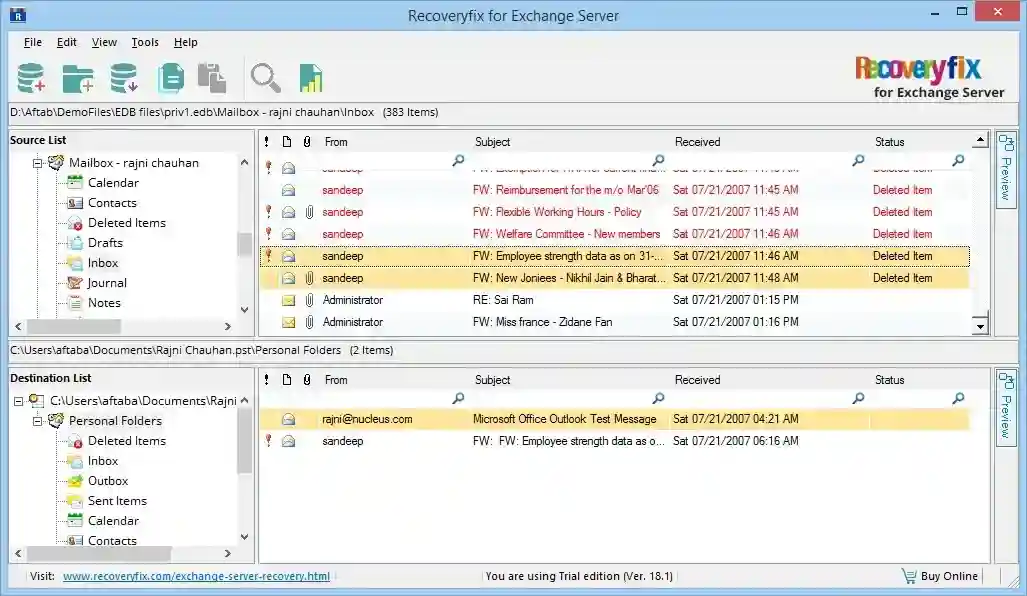The width and height of the screenshot is (1027, 596).
Task: Click down arrow of source message list scrollbar
Action: (x=980, y=326)
